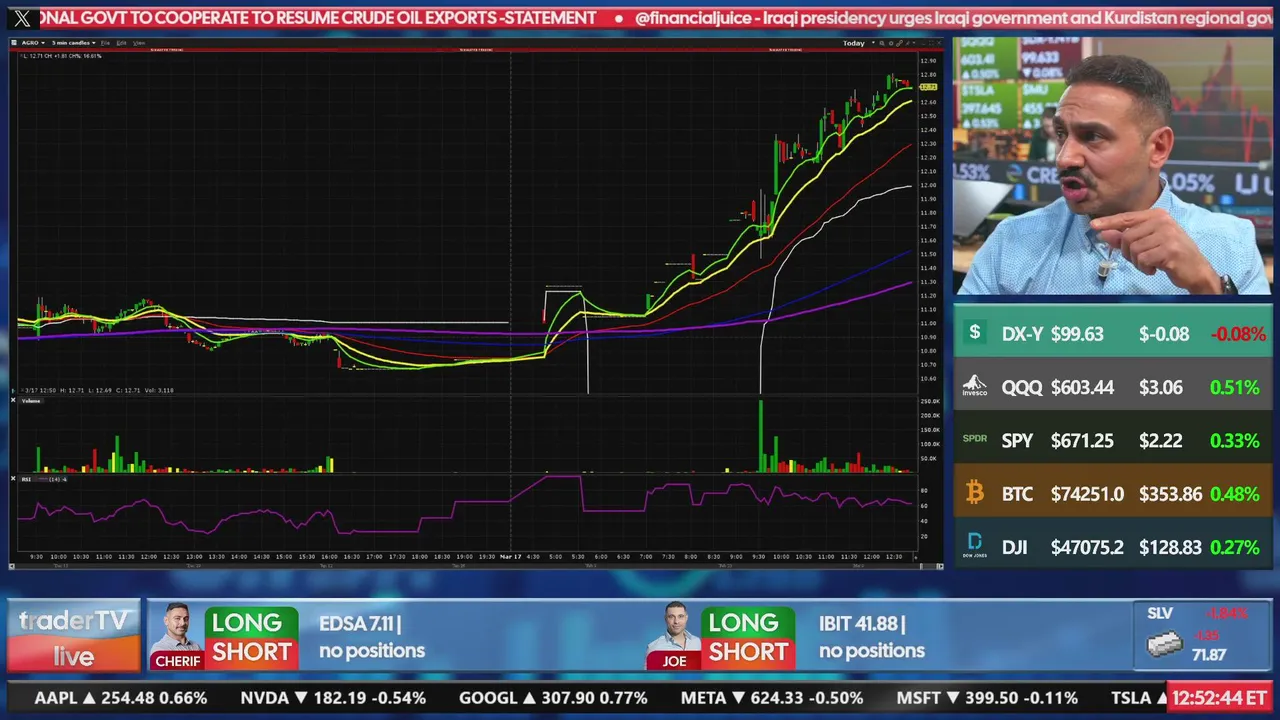The width and height of the screenshot is (1280, 720).
Task: Click Joe's red SHORT label
Action: pos(748,652)
